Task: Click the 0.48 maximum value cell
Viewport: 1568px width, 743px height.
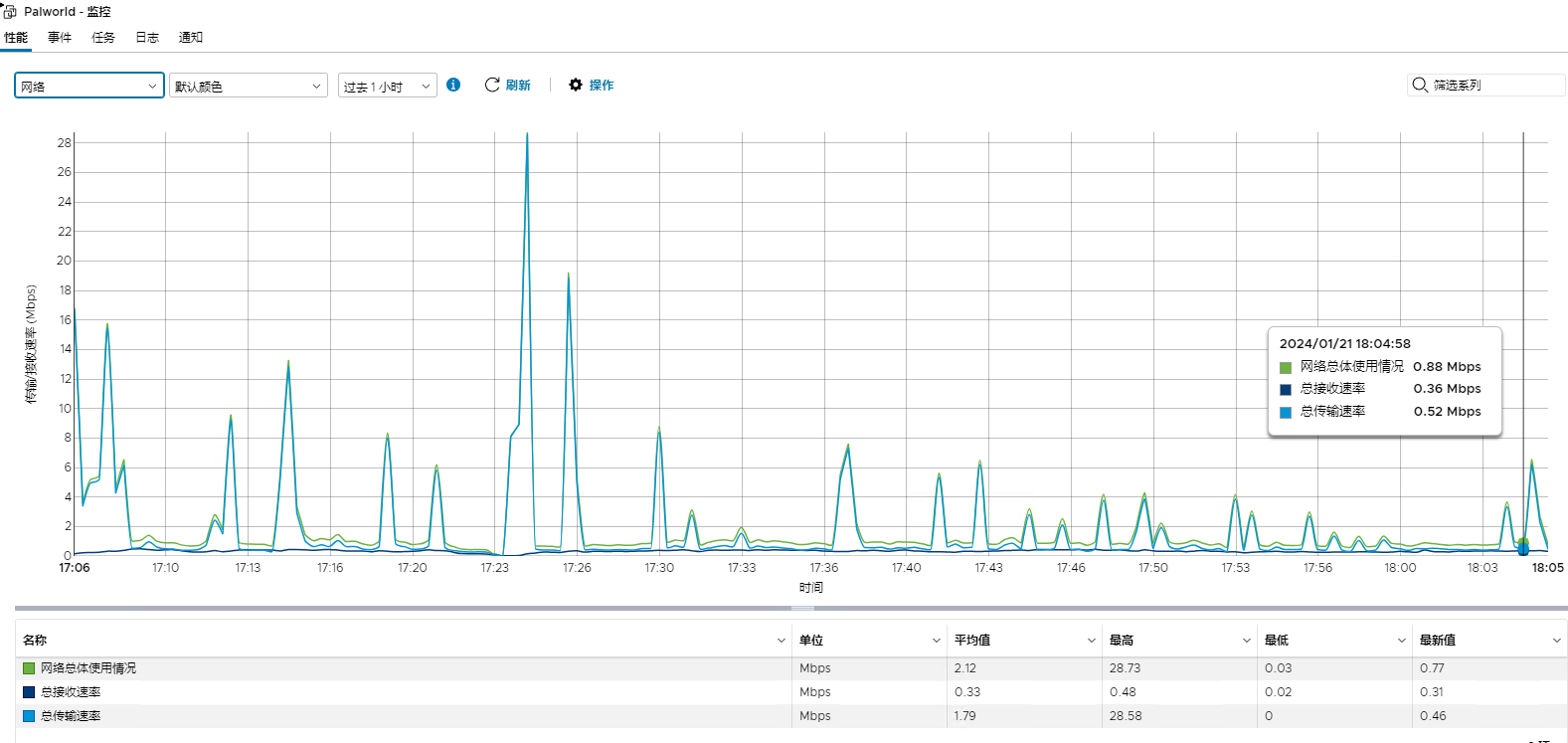Action: [x=1124, y=692]
